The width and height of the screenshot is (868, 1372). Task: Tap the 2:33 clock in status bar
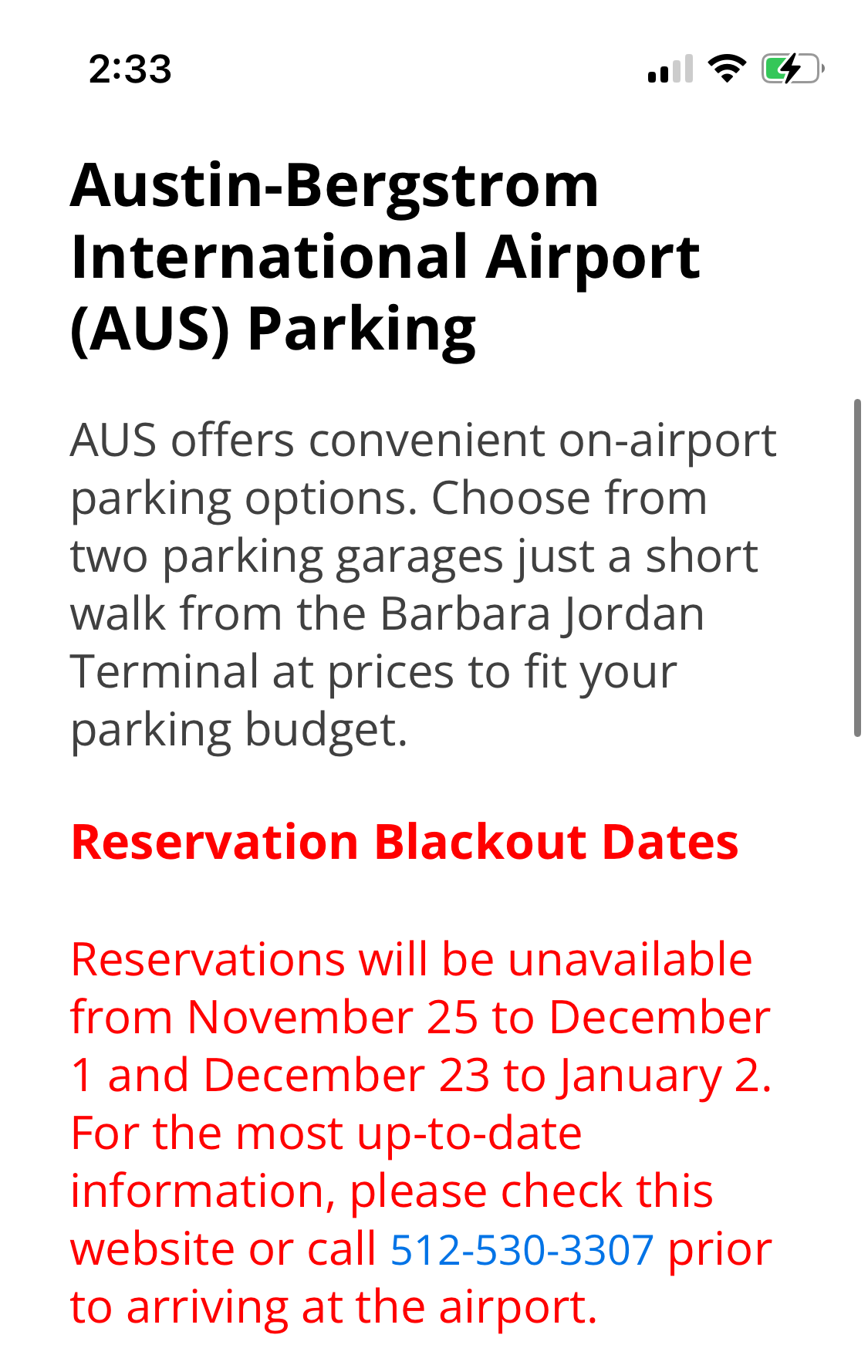(x=130, y=69)
